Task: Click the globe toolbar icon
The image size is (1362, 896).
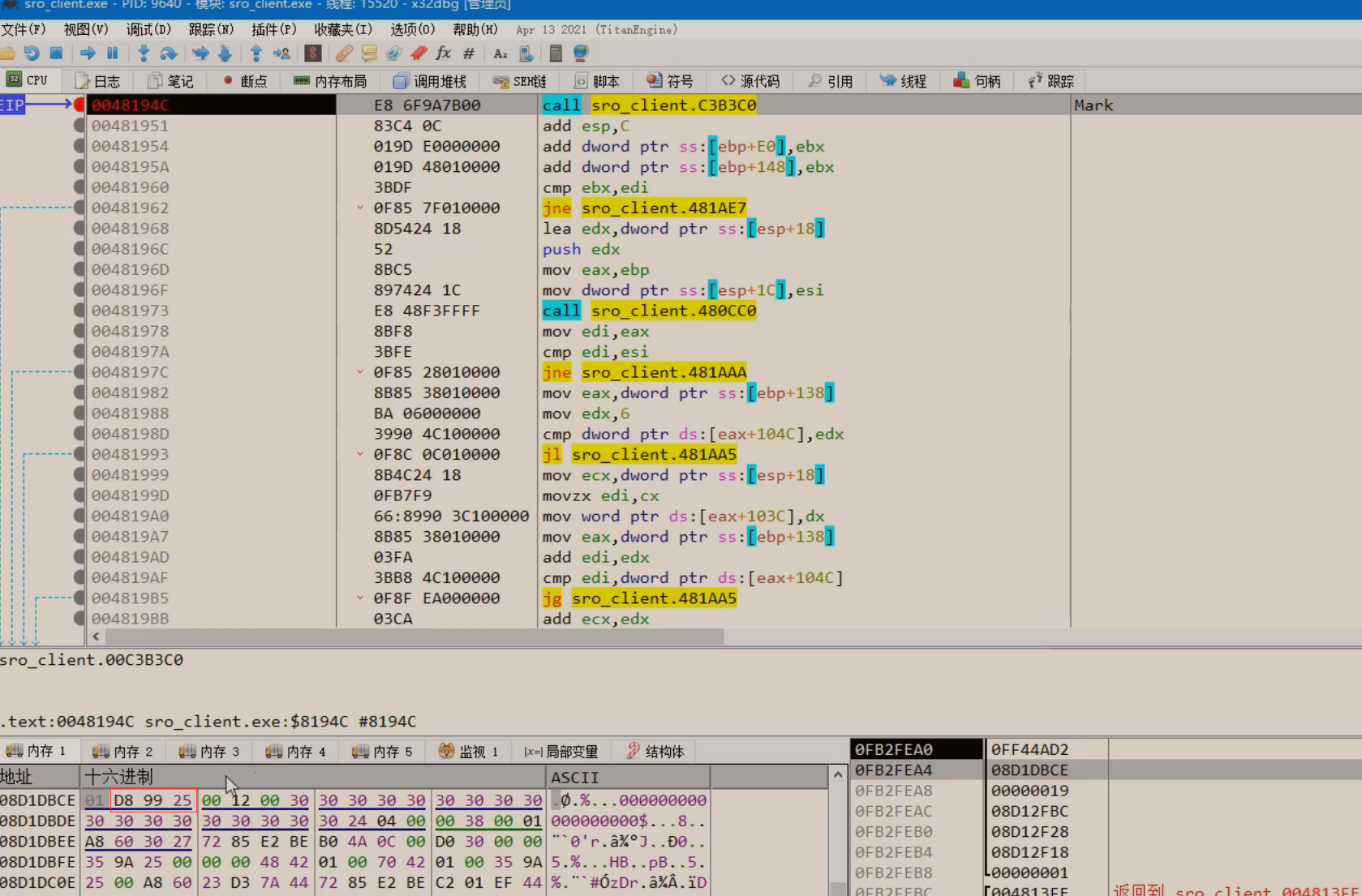Action: point(580,54)
